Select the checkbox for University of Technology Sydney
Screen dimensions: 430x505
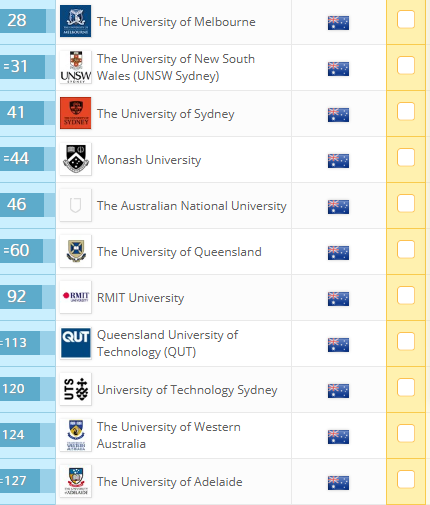point(406,387)
